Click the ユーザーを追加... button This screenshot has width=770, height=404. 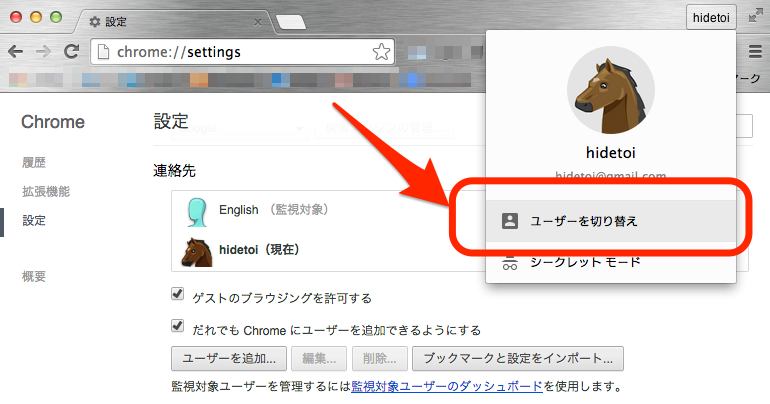tap(229, 358)
